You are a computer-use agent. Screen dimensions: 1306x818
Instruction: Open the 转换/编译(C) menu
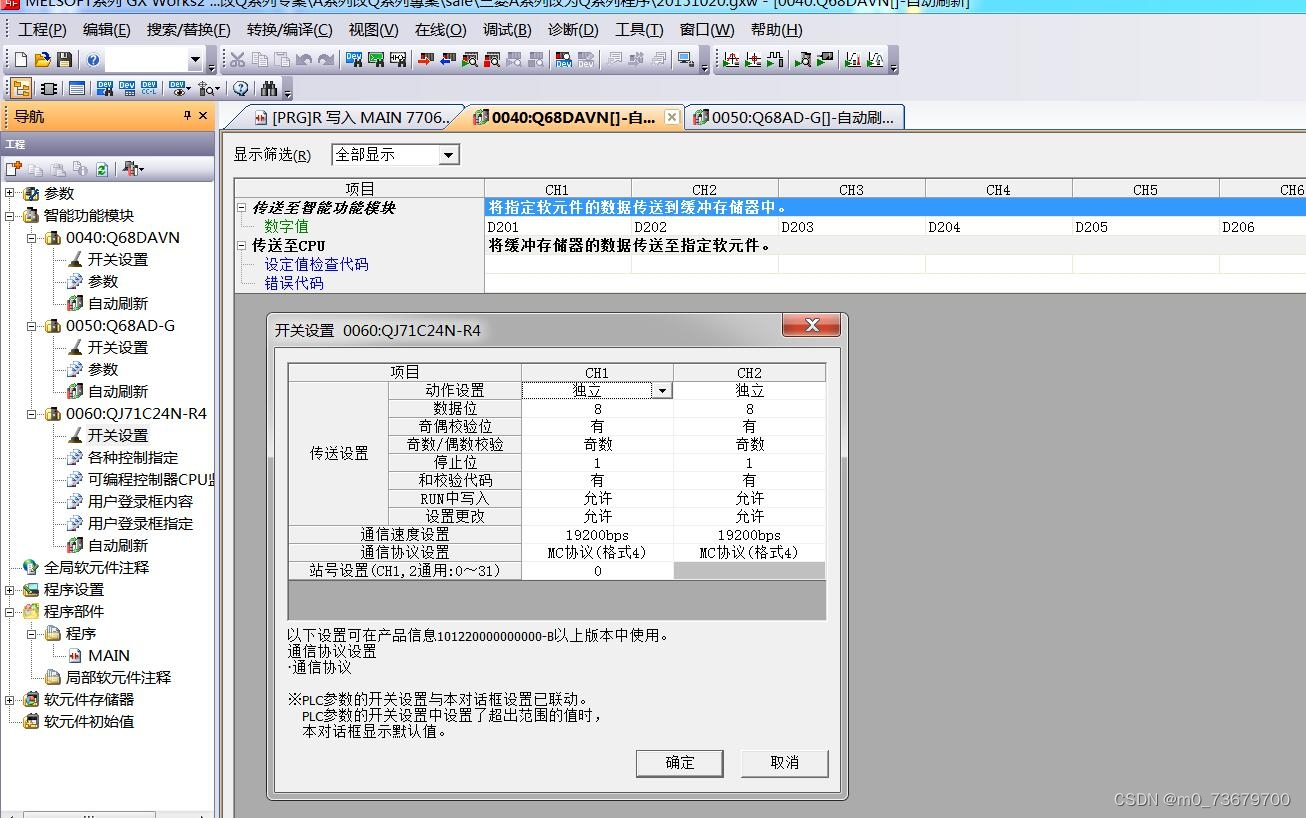(x=290, y=30)
